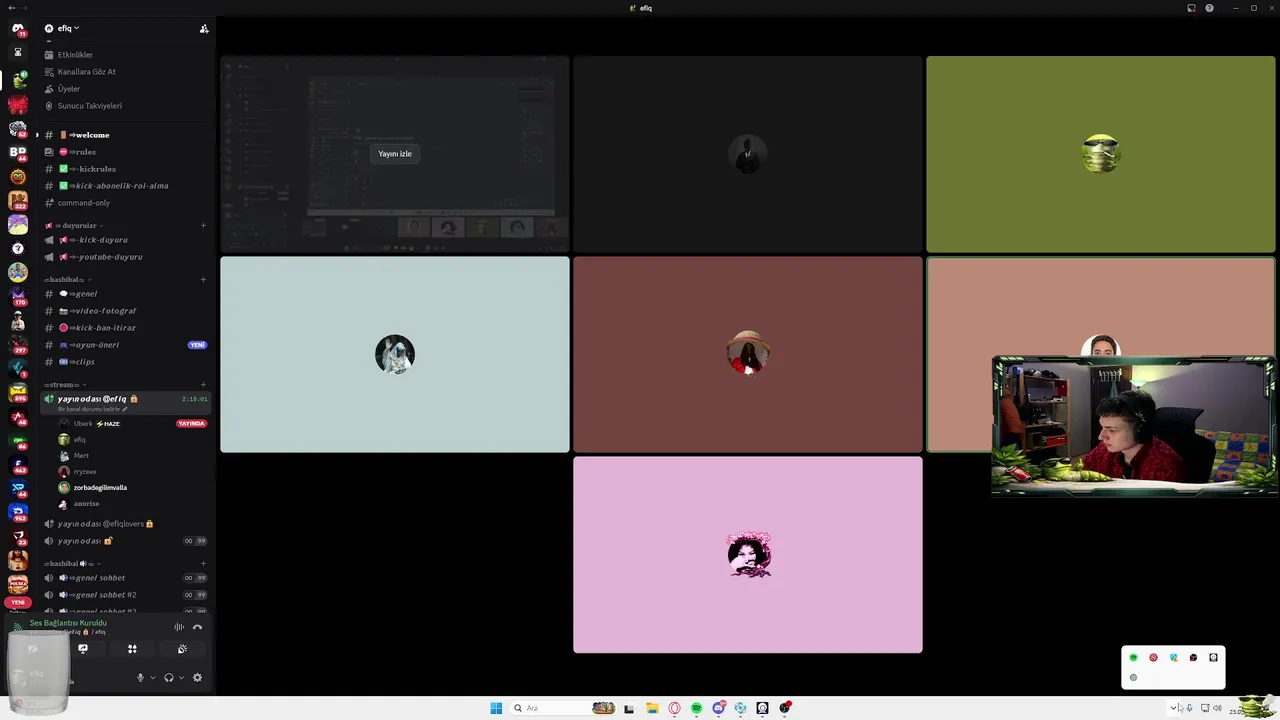
Task: Open microphone input options arrow
Action: pyautogui.click(x=153, y=678)
